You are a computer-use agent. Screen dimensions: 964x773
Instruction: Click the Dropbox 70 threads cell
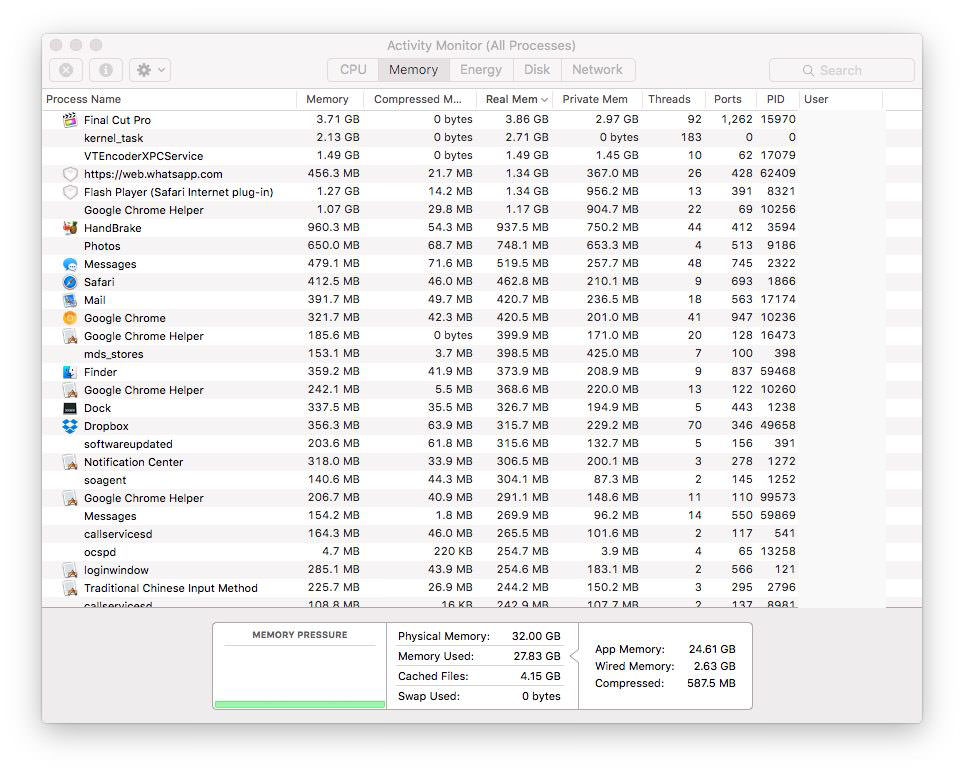click(x=695, y=426)
